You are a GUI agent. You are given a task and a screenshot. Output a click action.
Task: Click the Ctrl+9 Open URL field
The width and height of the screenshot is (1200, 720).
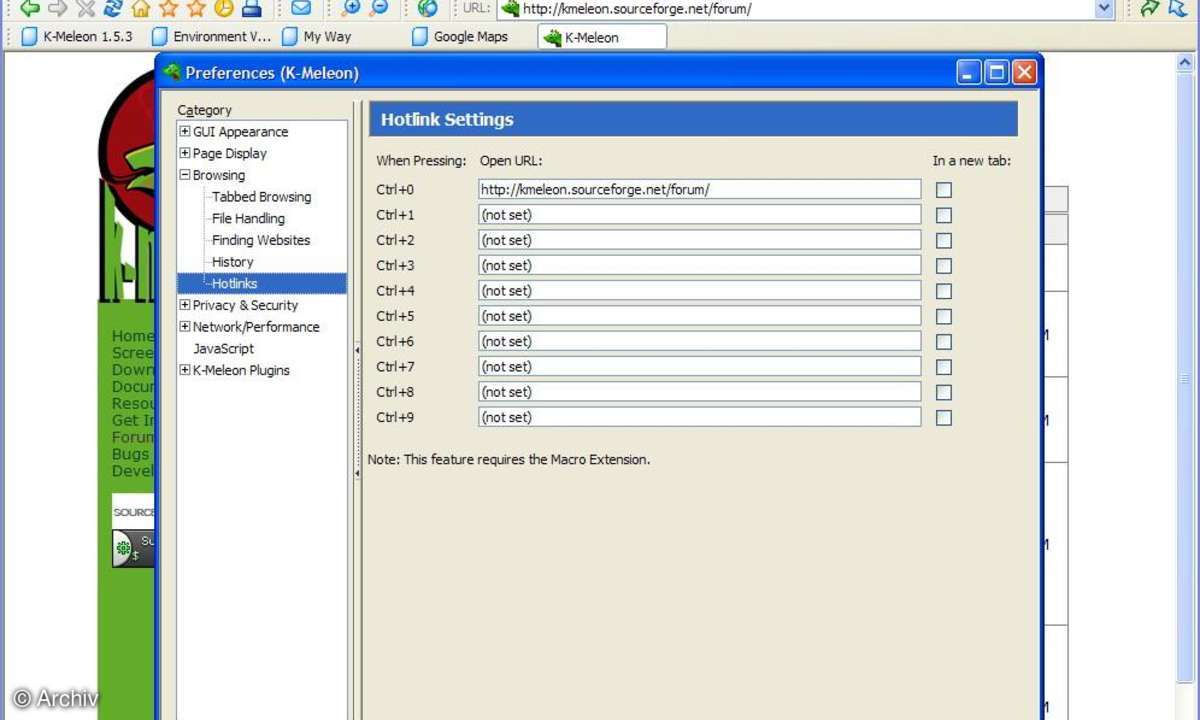(x=699, y=417)
